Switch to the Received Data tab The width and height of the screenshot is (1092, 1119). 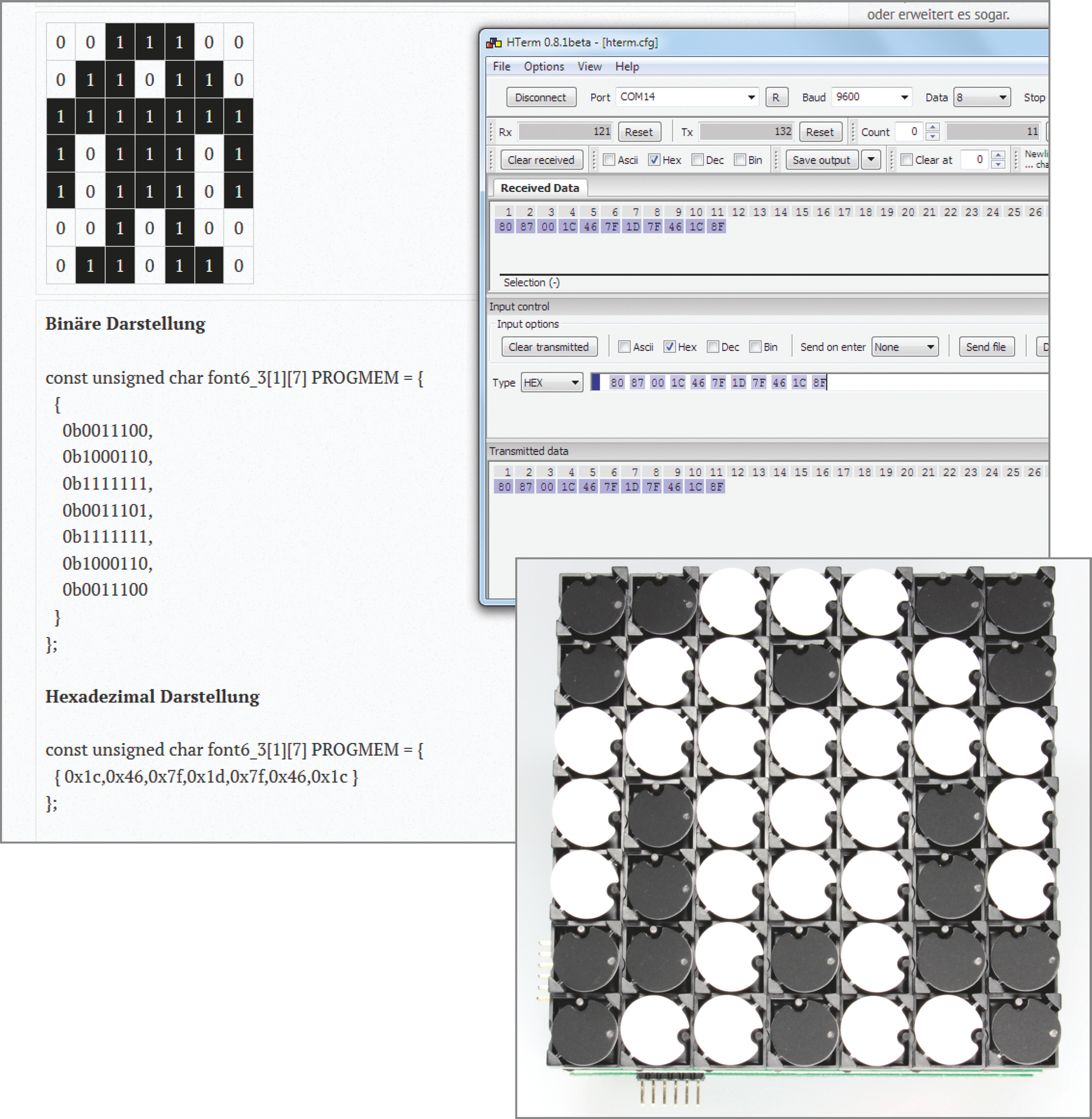click(x=539, y=188)
